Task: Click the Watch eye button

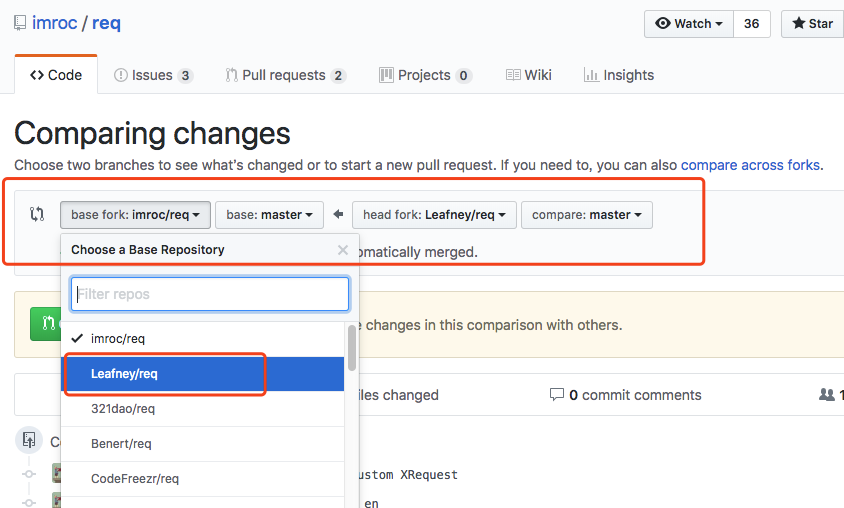Action: pos(689,23)
